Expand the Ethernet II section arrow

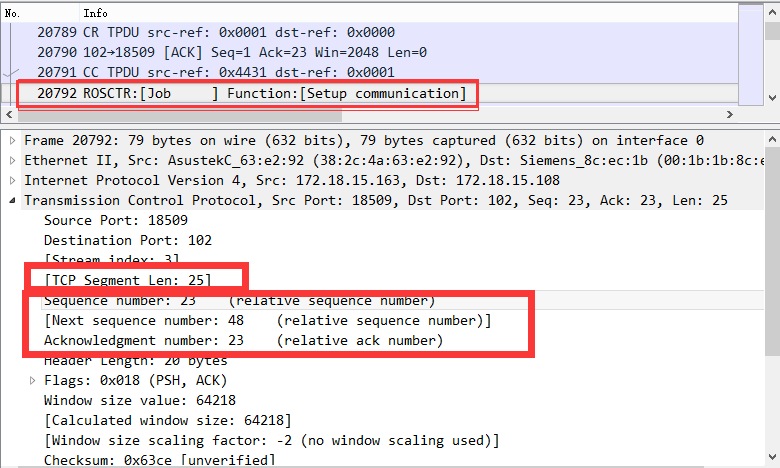click(12, 161)
